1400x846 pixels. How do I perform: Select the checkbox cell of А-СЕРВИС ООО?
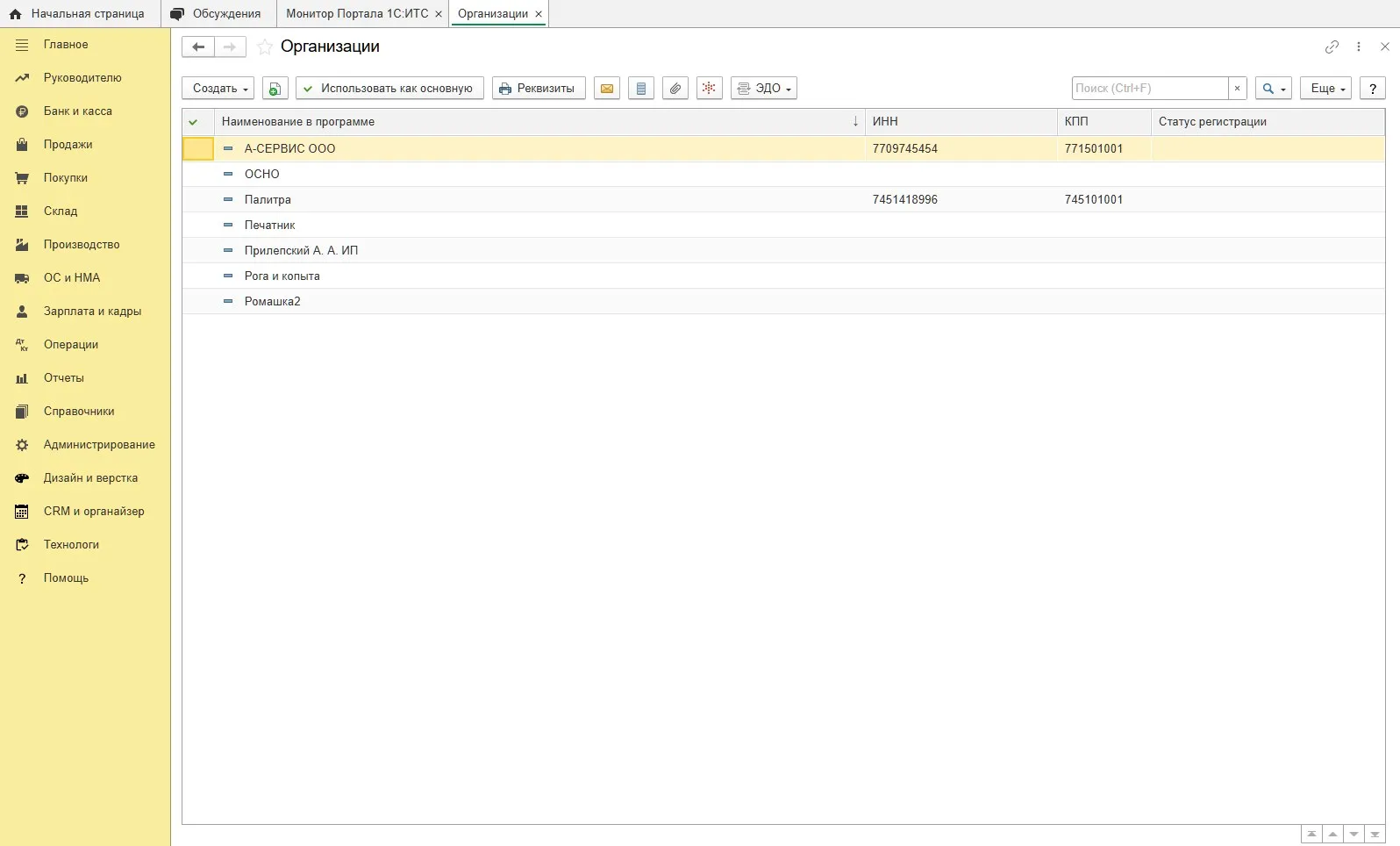tap(198, 149)
